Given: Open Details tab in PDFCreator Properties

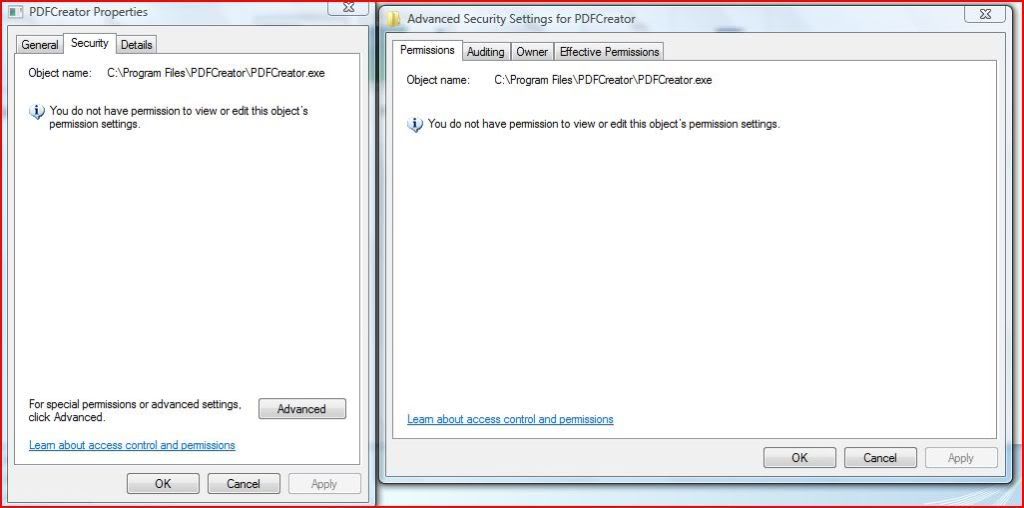Looking at the screenshot, I should coord(136,44).
